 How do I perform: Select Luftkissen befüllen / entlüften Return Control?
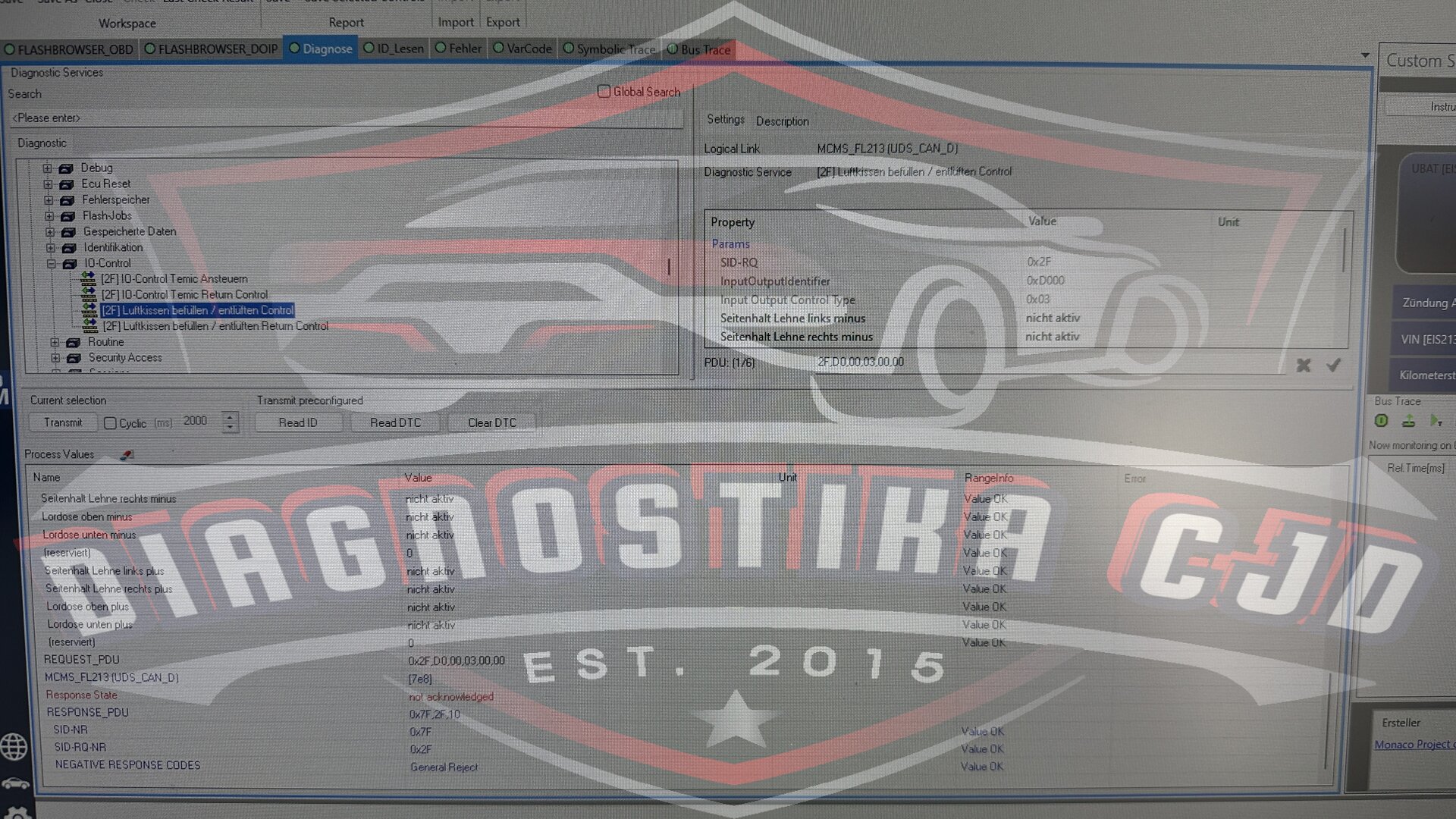click(215, 326)
